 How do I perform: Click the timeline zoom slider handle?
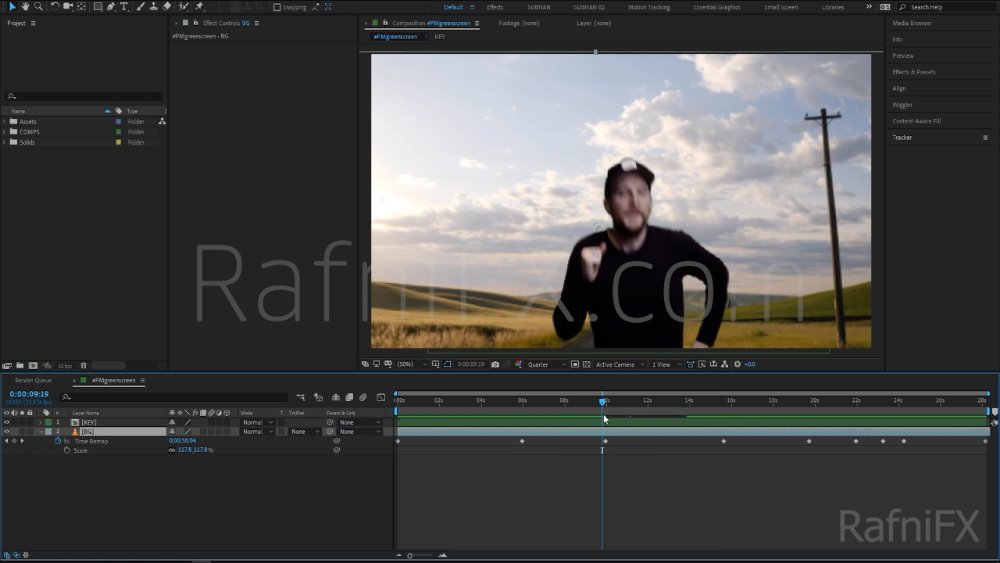click(410, 555)
